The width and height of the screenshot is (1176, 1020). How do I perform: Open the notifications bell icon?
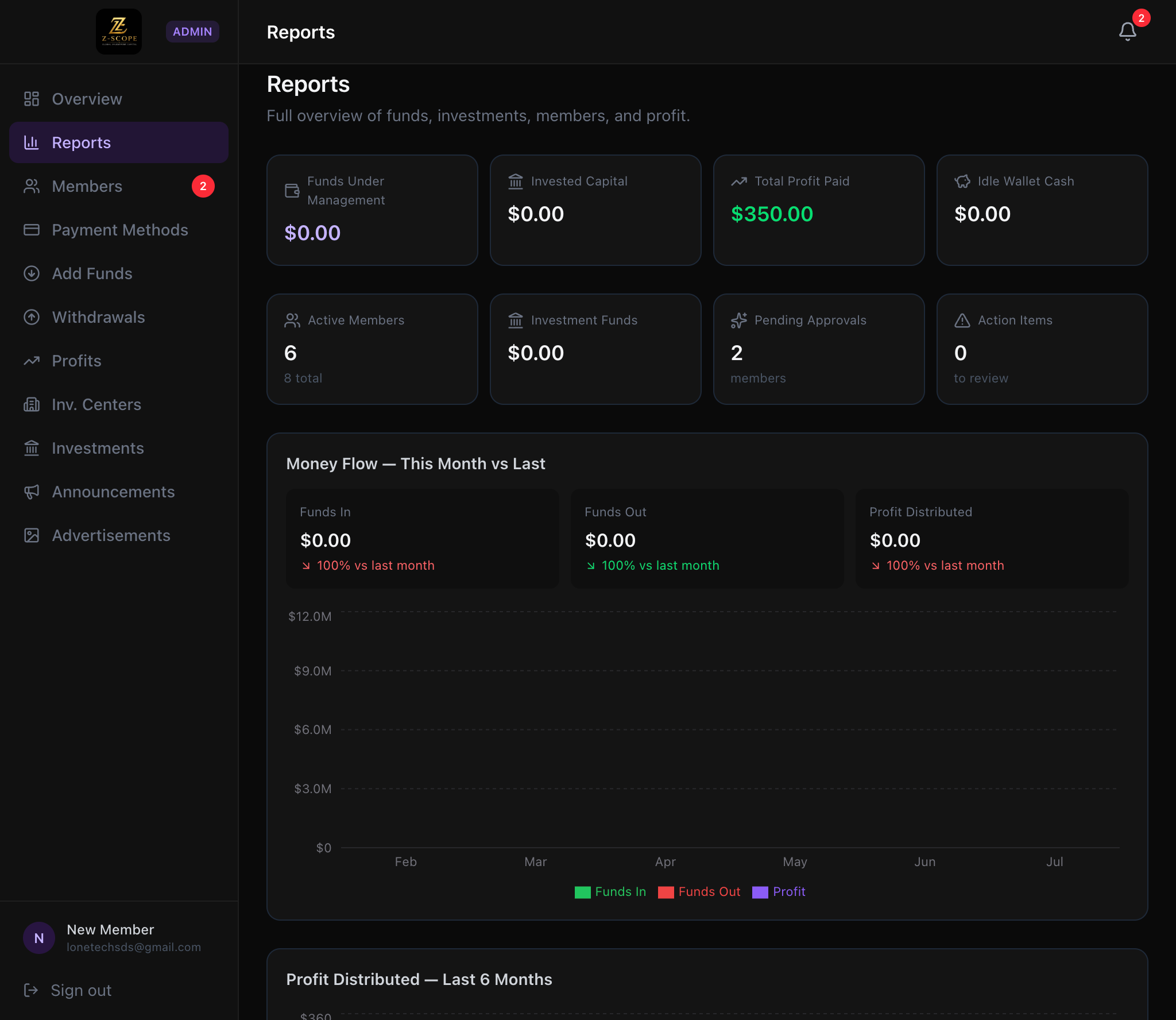(x=1127, y=32)
